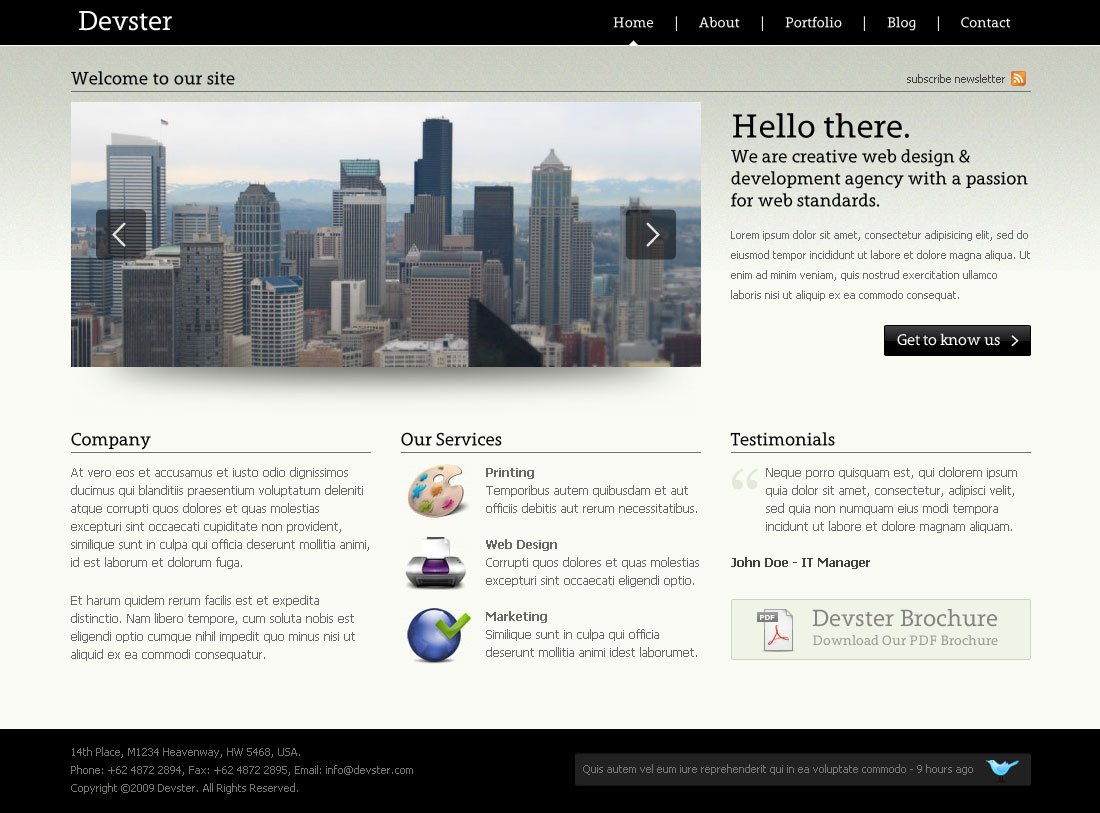The width and height of the screenshot is (1100, 813).
Task: Go to previous slide with left arrow
Action: coord(120,235)
